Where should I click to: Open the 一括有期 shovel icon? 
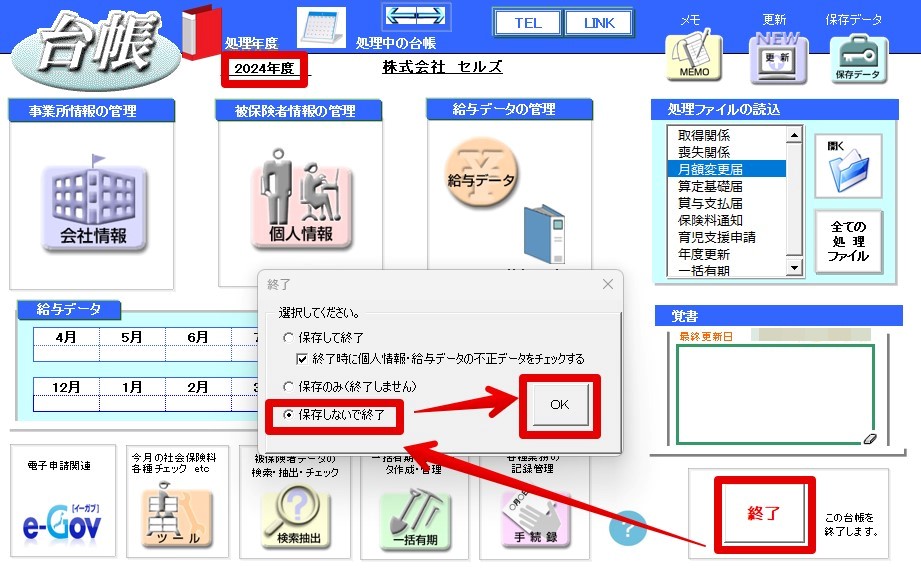click(x=416, y=519)
